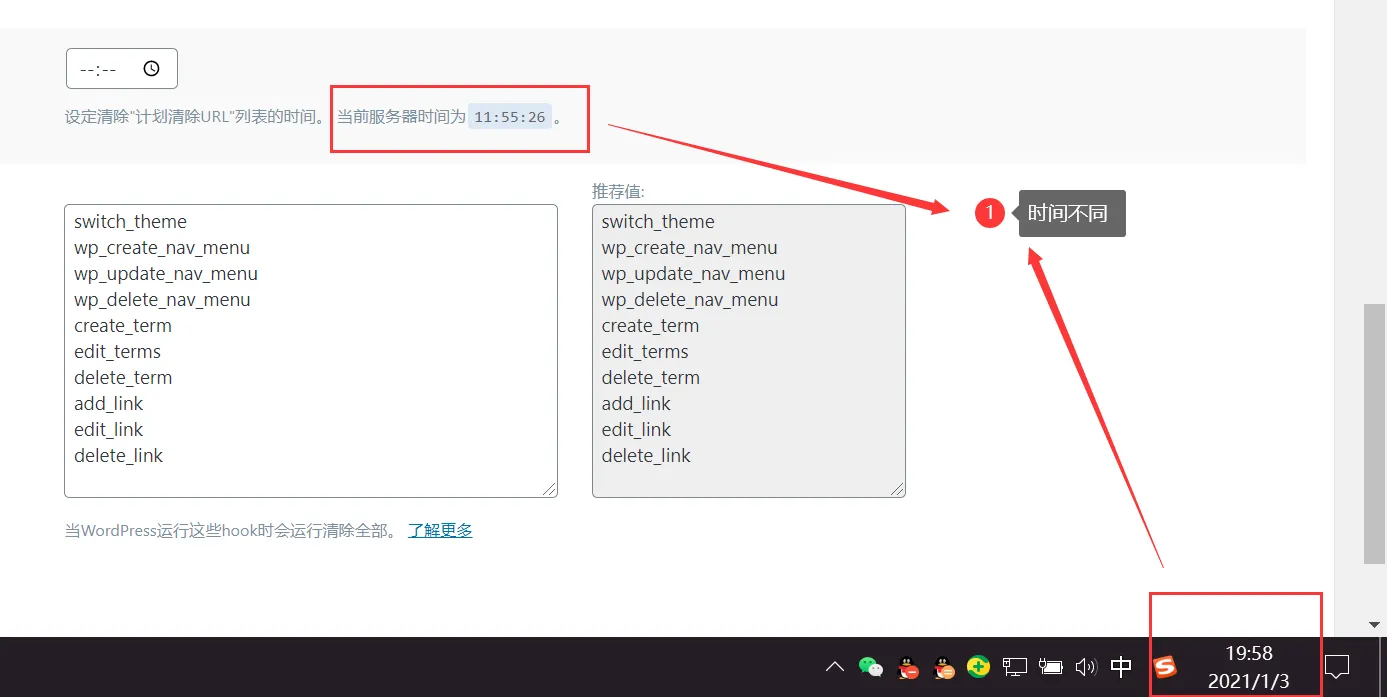
Task: Click wp_create_nav_menu in the 推荐值 gray box
Action: (690, 248)
